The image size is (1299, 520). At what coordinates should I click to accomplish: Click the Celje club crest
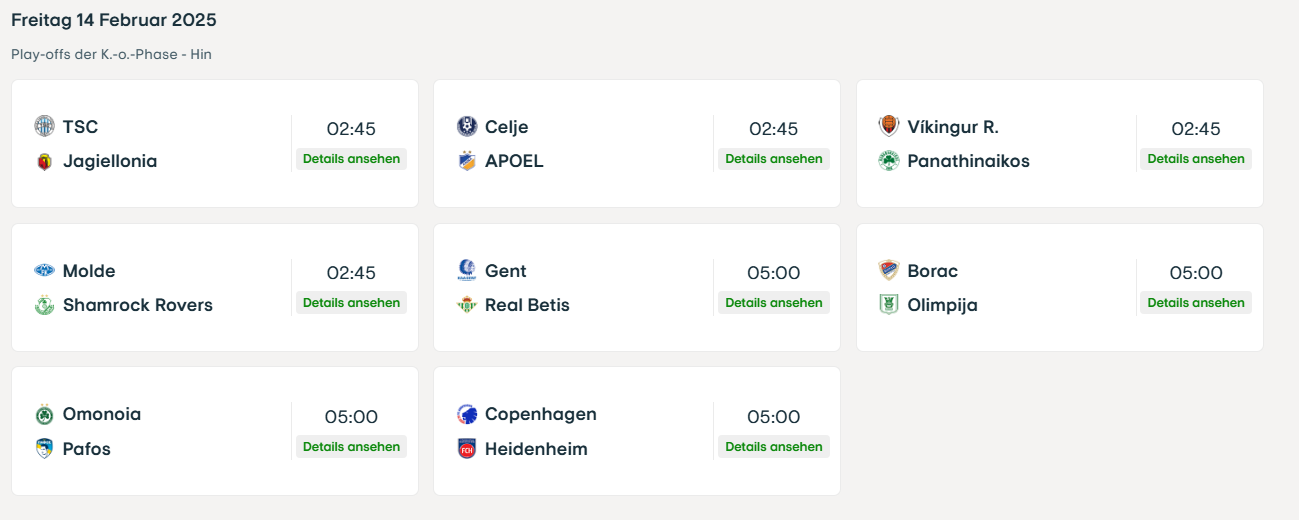tap(466, 126)
